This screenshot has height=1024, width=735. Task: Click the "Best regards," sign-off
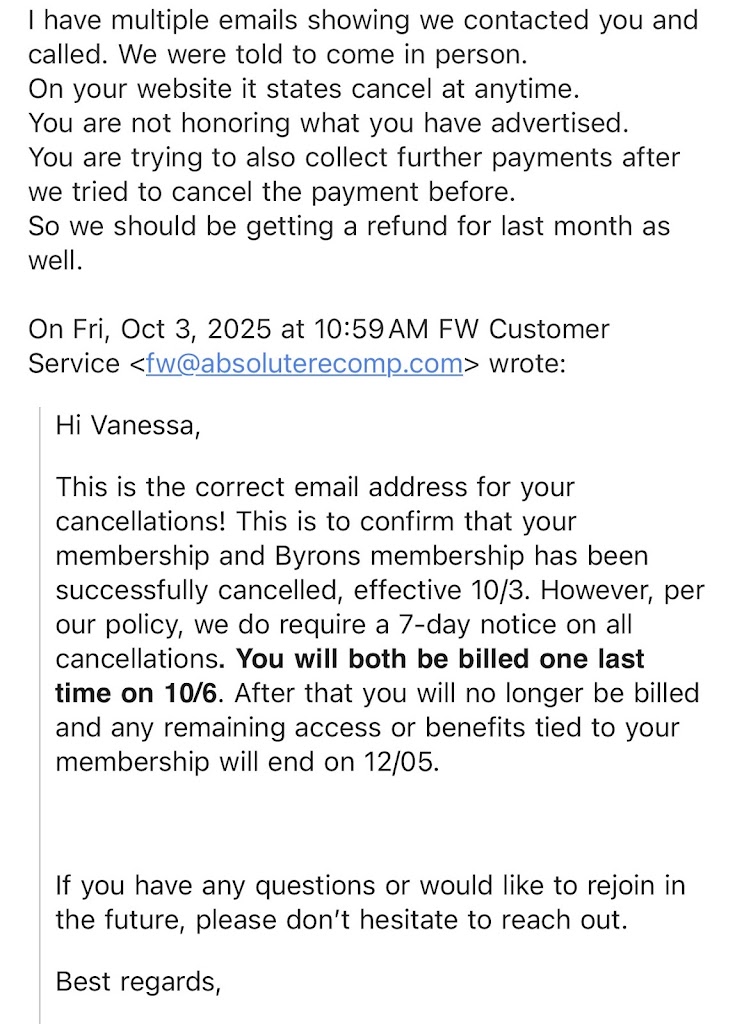click(137, 981)
